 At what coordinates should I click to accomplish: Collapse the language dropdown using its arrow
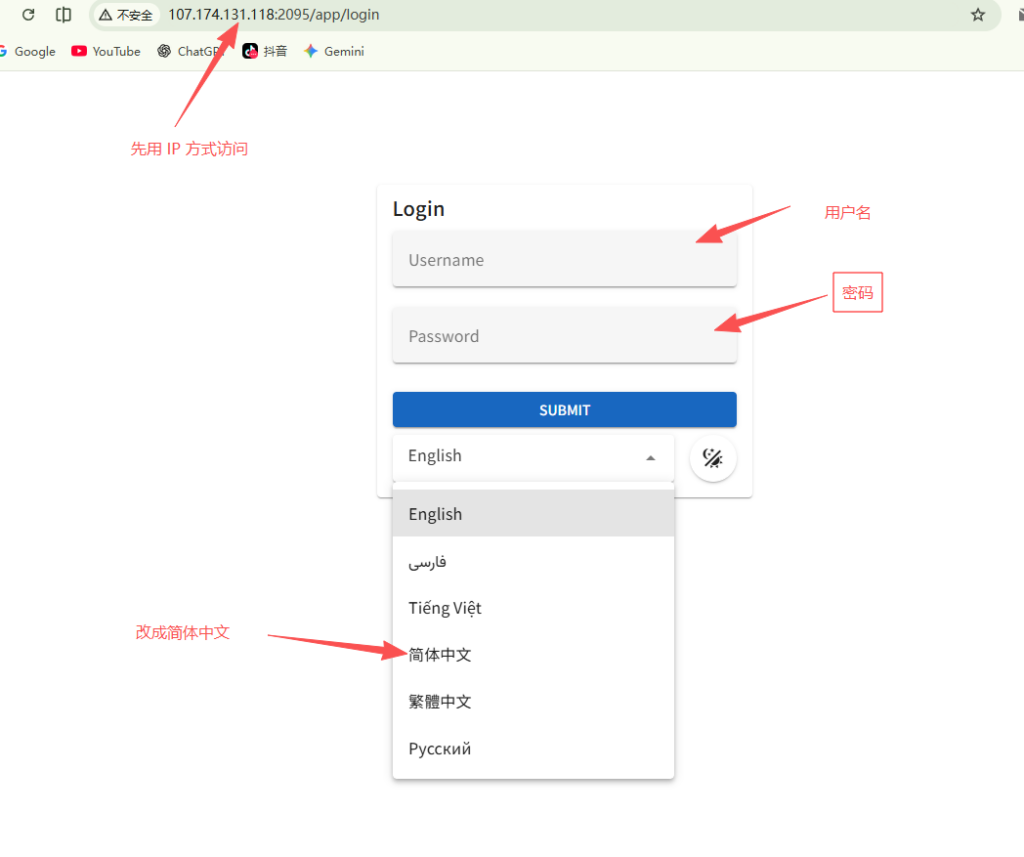click(x=651, y=457)
